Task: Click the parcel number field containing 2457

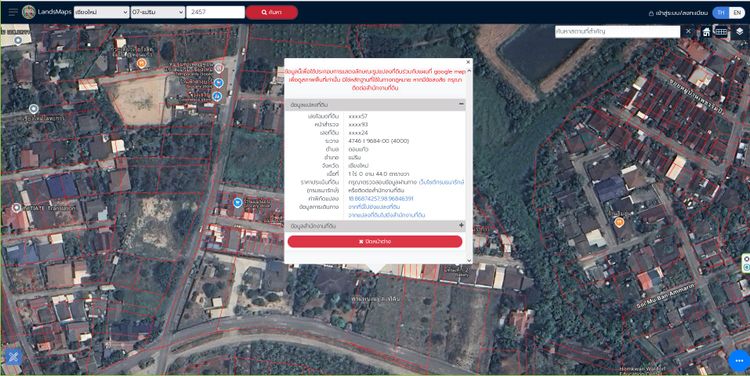Action: tap(215, 12)
